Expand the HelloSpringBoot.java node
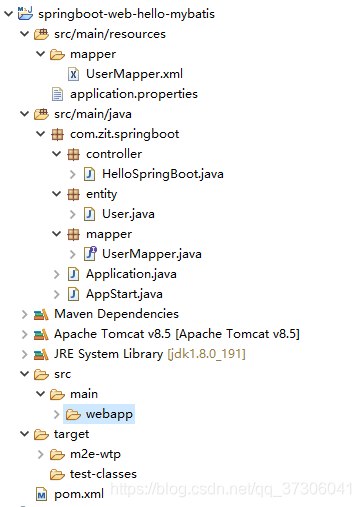Viewport: 361px width, 507px height. (x=73, y=174)
